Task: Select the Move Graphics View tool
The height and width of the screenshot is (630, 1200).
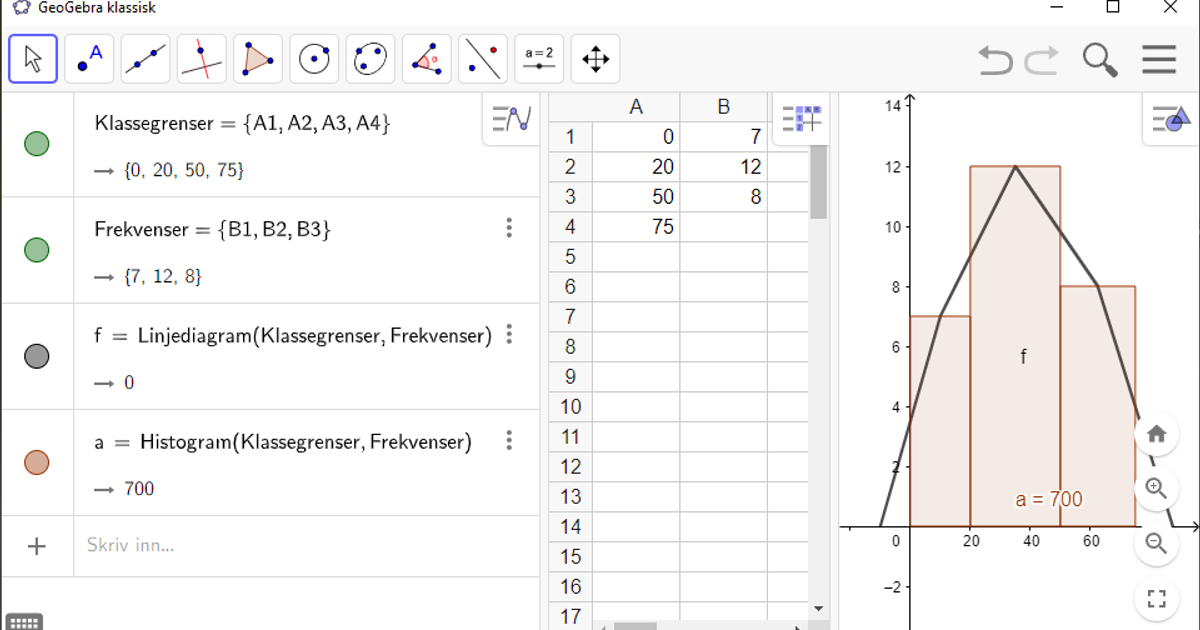Action: click(595, 59)
